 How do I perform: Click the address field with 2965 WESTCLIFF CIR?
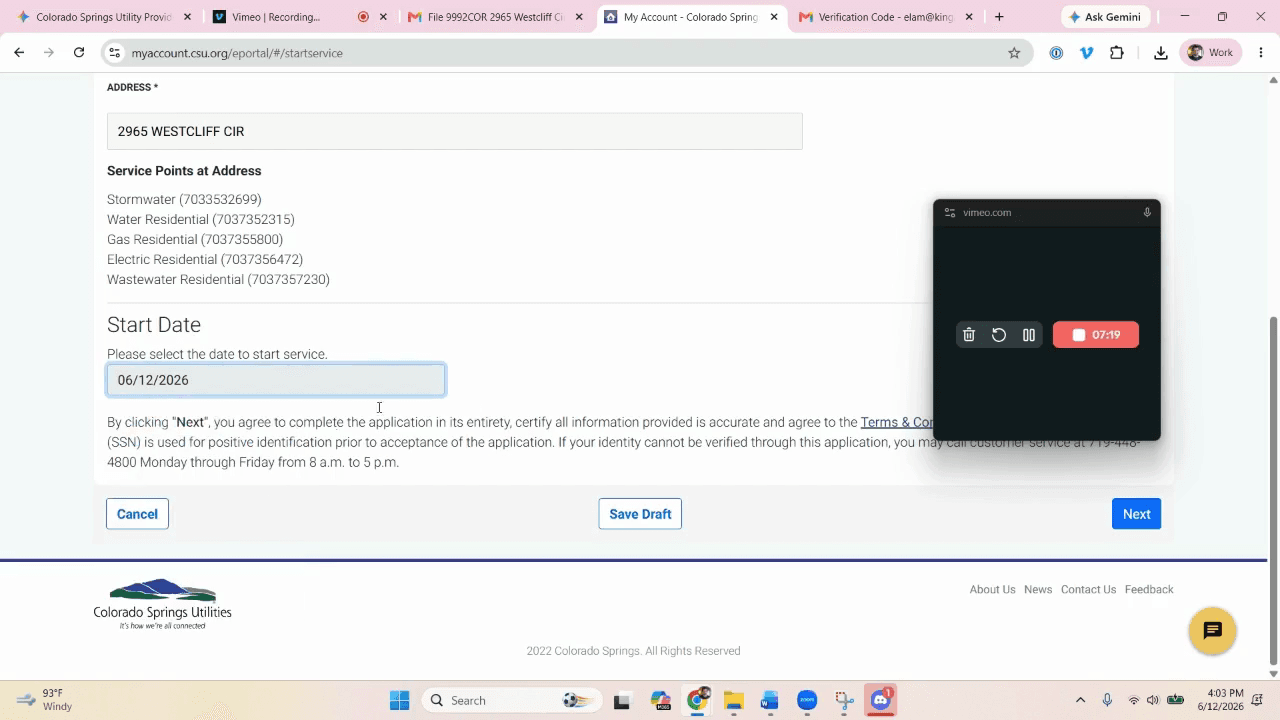(454, 131)
